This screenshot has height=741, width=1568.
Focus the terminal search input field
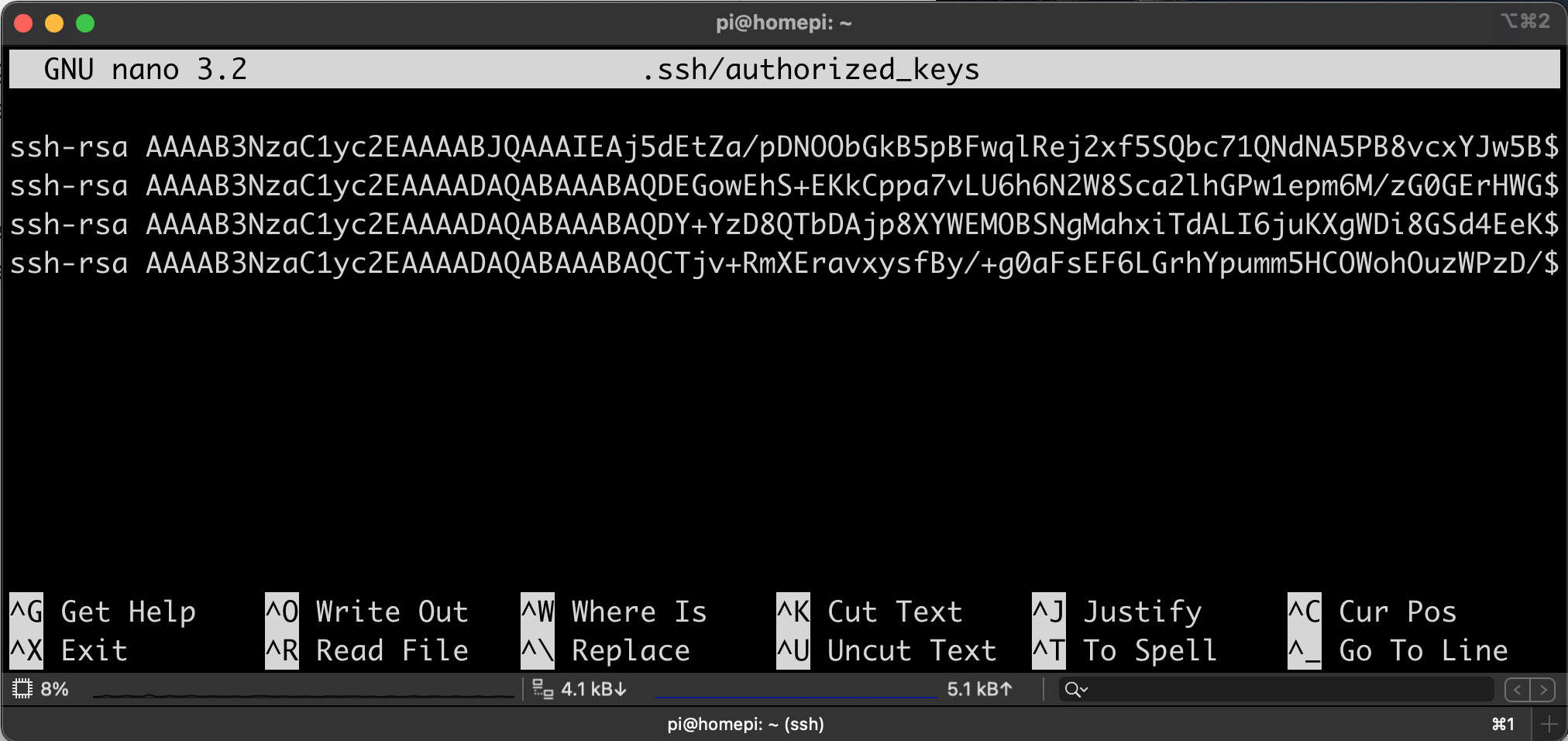tap(1286, 689)
